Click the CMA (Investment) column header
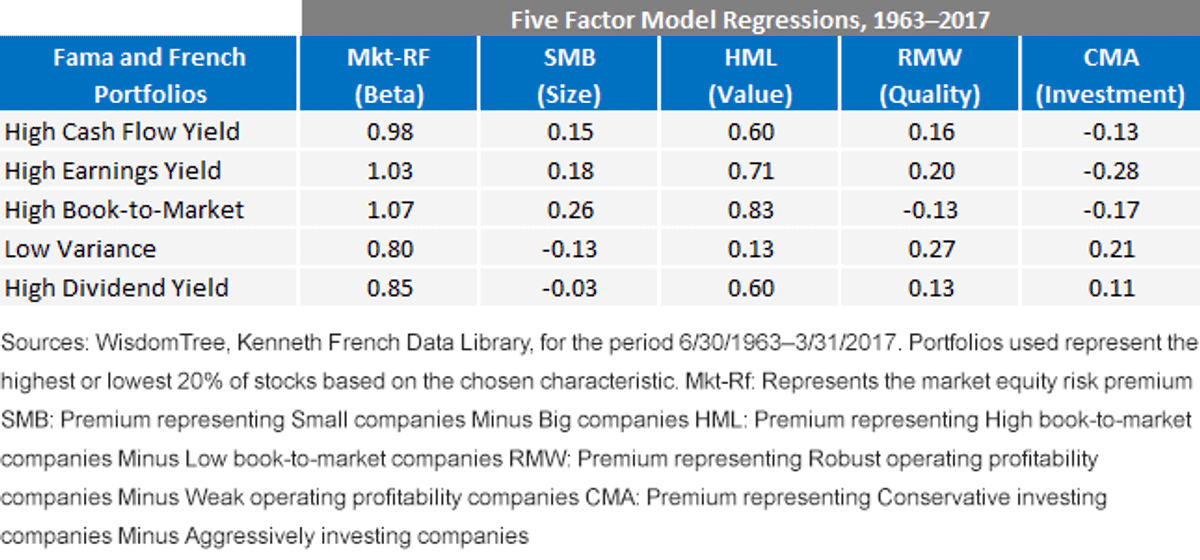This screenshot has width=1200, height=560. coord(1110,75)
